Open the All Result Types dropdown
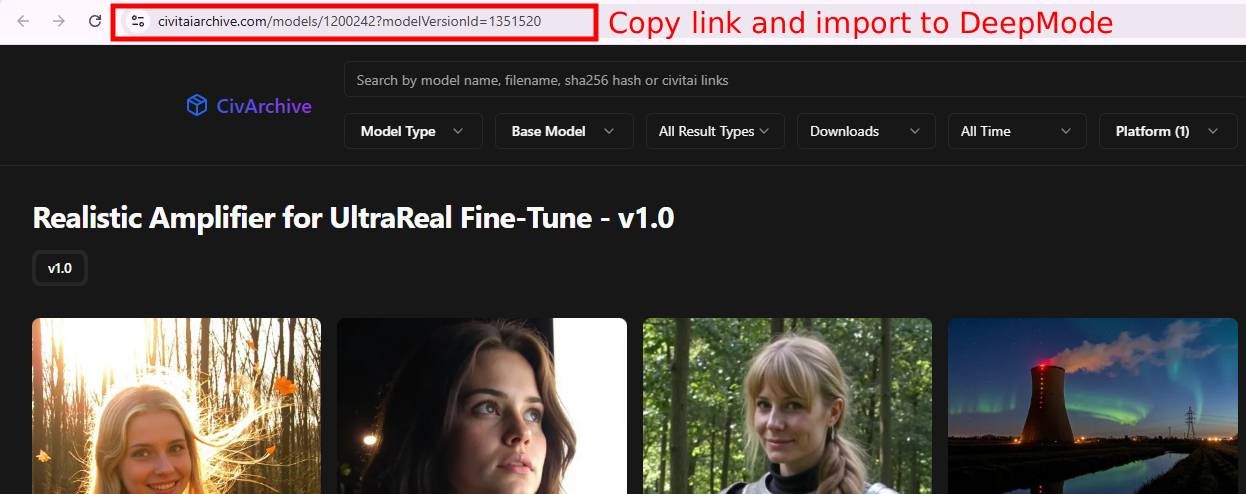 (715, 131)
